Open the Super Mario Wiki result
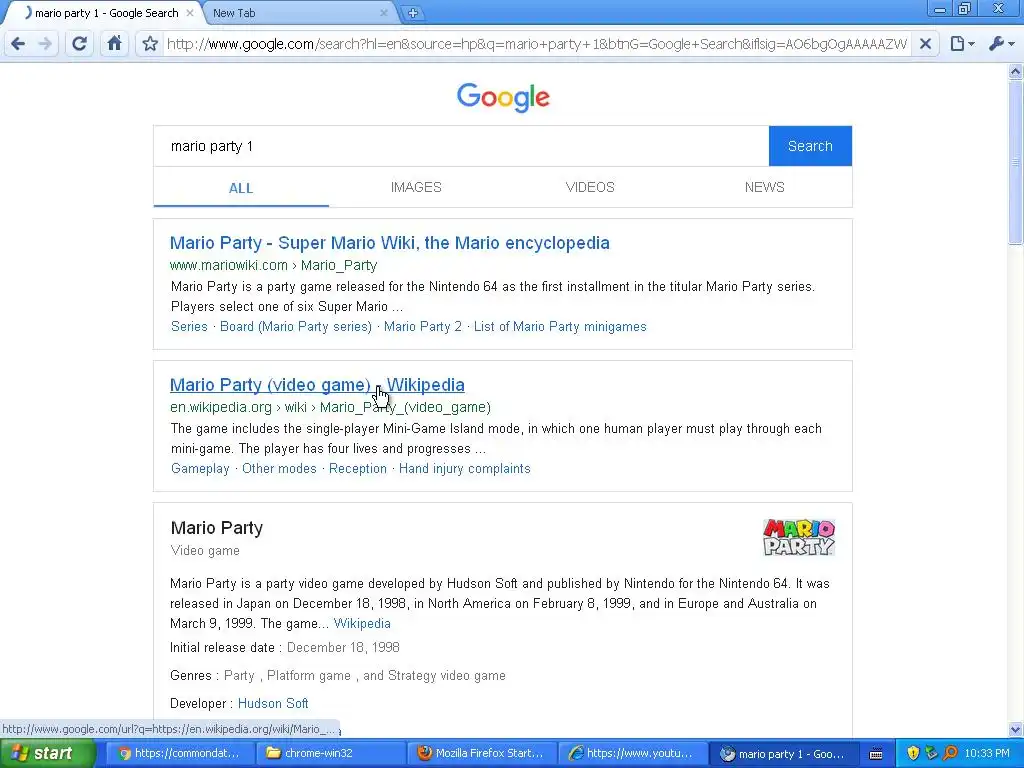Viewport: 1024px width, 768px height. [389, 243]
